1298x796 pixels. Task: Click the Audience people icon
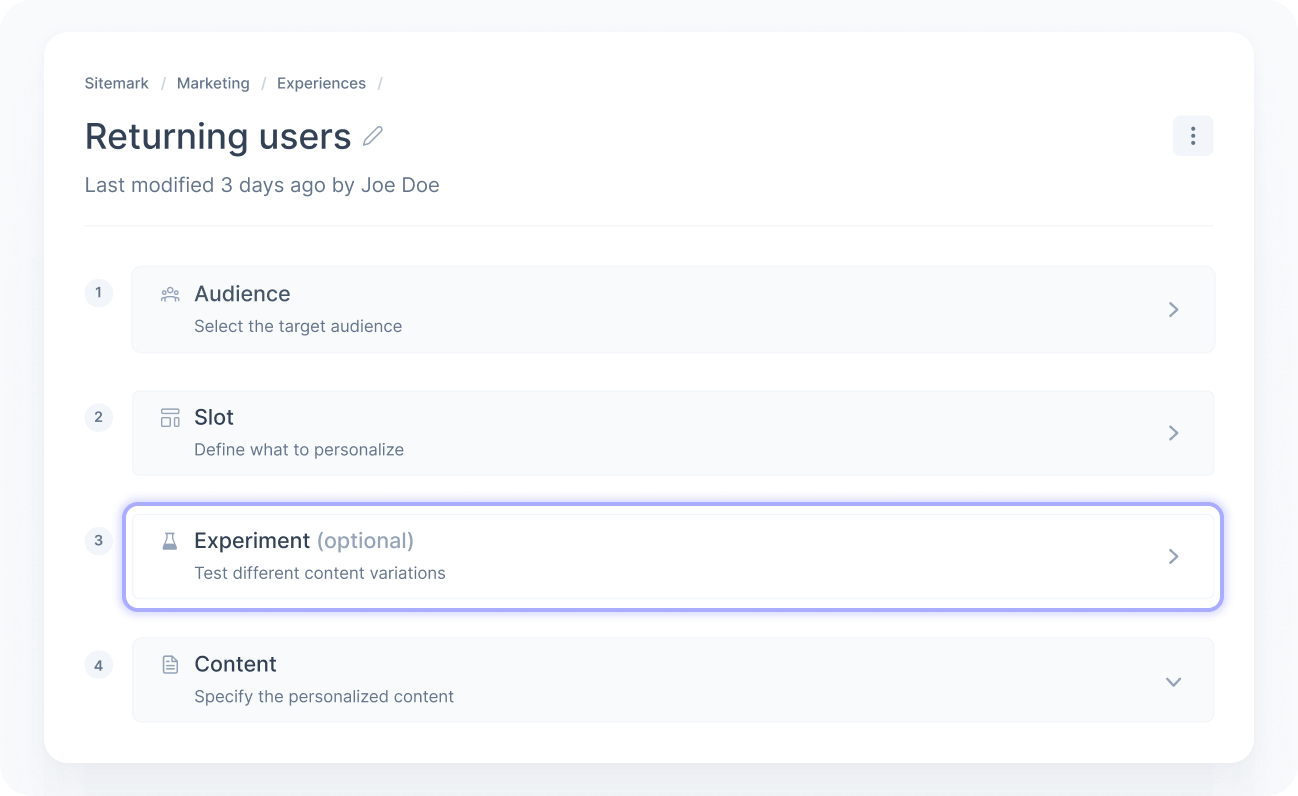click(169, 293)
